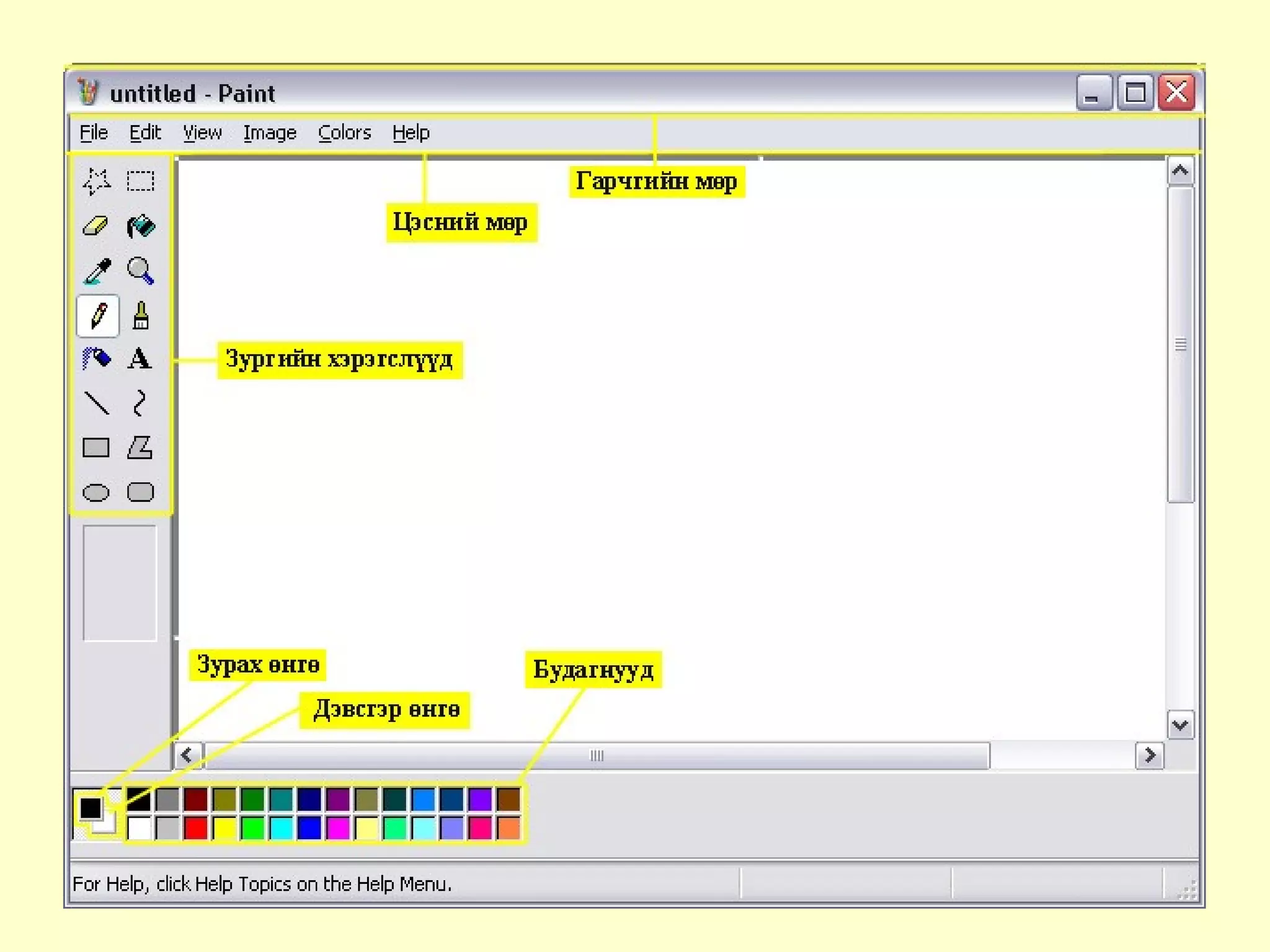Choose the Ellipse tool
1270x952 pixels.
96,493
